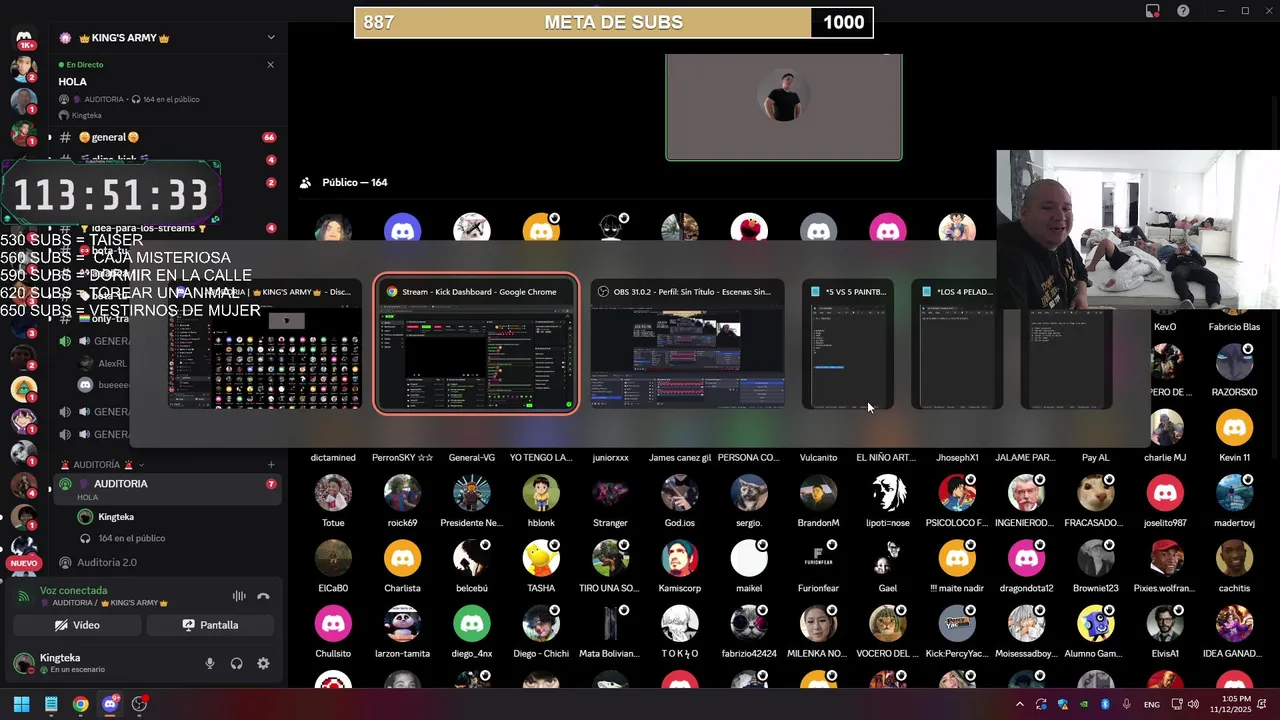Image resolution: width=1280 pixels, height=720 pixels.
Task: Click audience member Charlista avatar
Action: coord(402,558)
